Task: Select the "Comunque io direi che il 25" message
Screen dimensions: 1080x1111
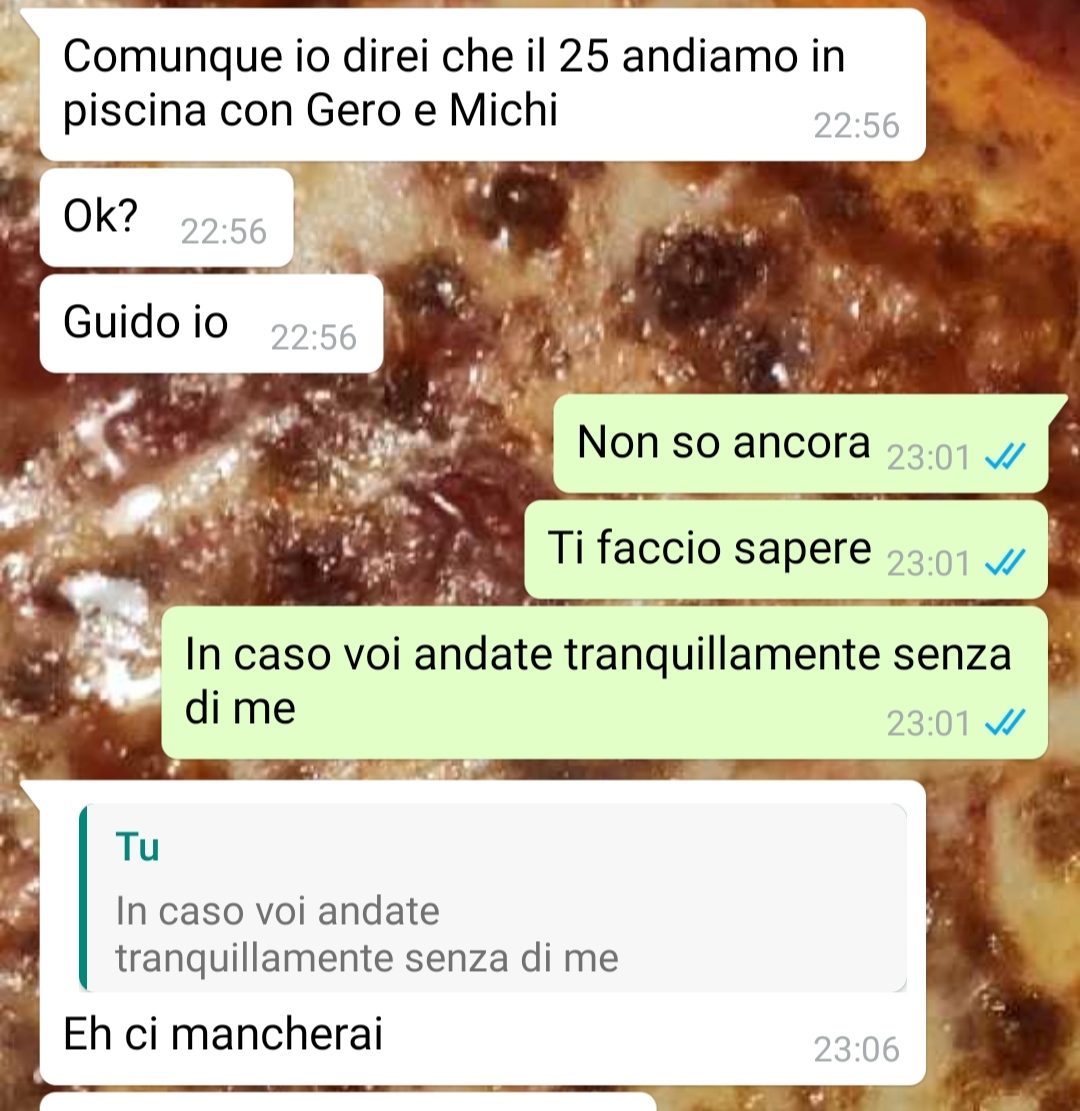Action: (483, 84)
